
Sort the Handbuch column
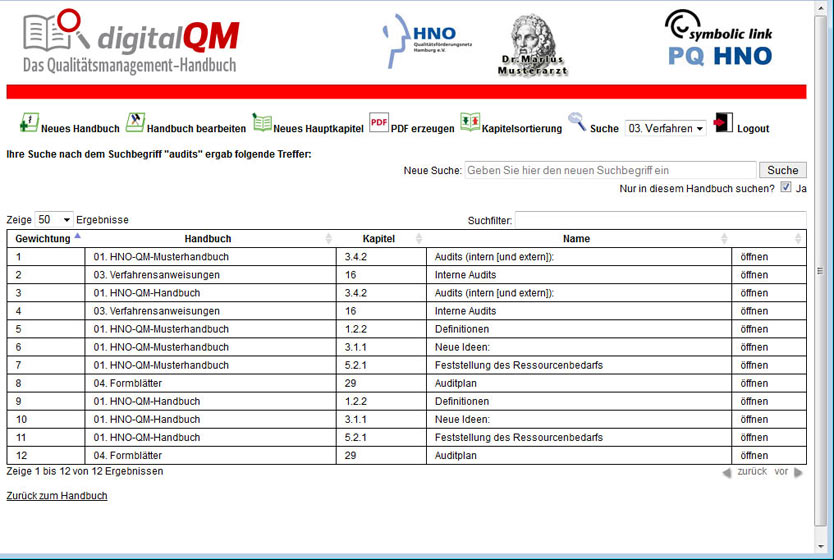pyautogui.click(x=328, y=239)
